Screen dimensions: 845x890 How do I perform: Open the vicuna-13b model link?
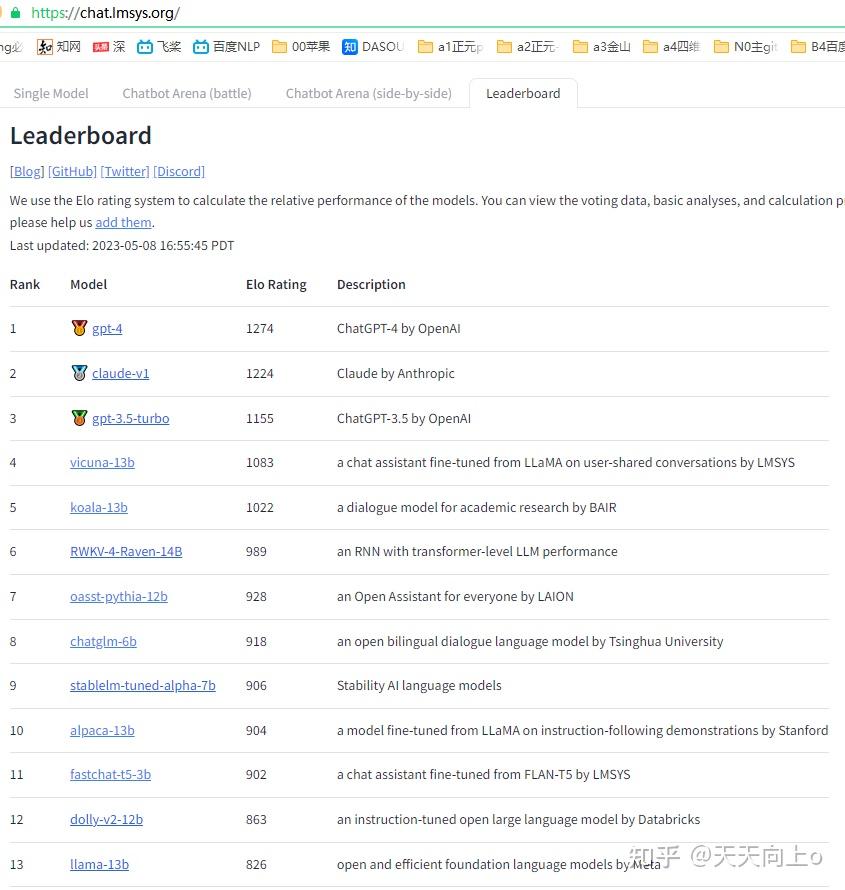[x=102, y=462]
